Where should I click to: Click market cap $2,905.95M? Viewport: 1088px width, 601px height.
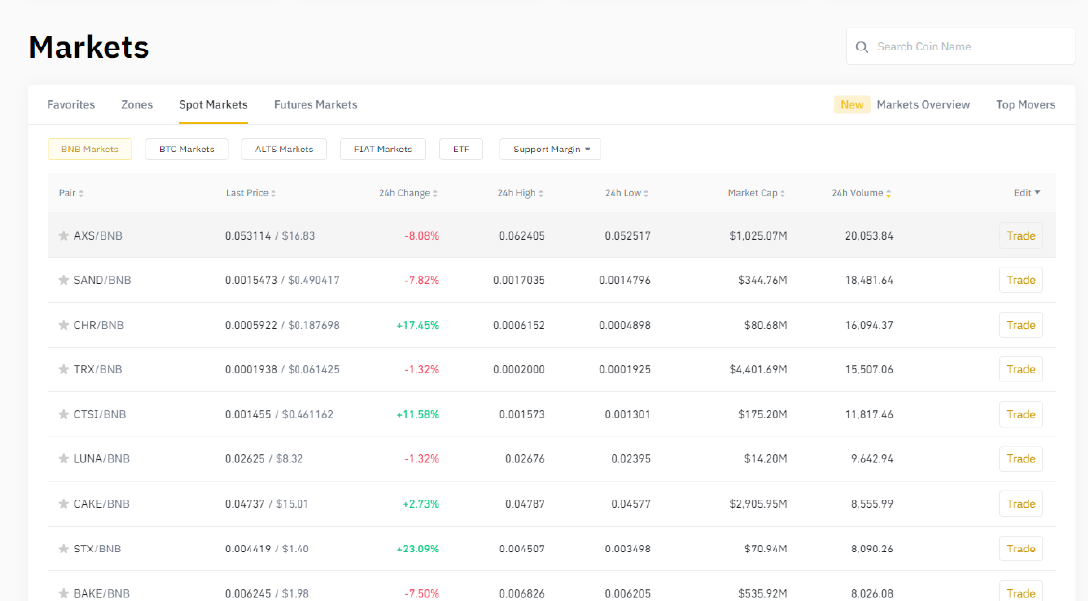[x=758, y=504]
